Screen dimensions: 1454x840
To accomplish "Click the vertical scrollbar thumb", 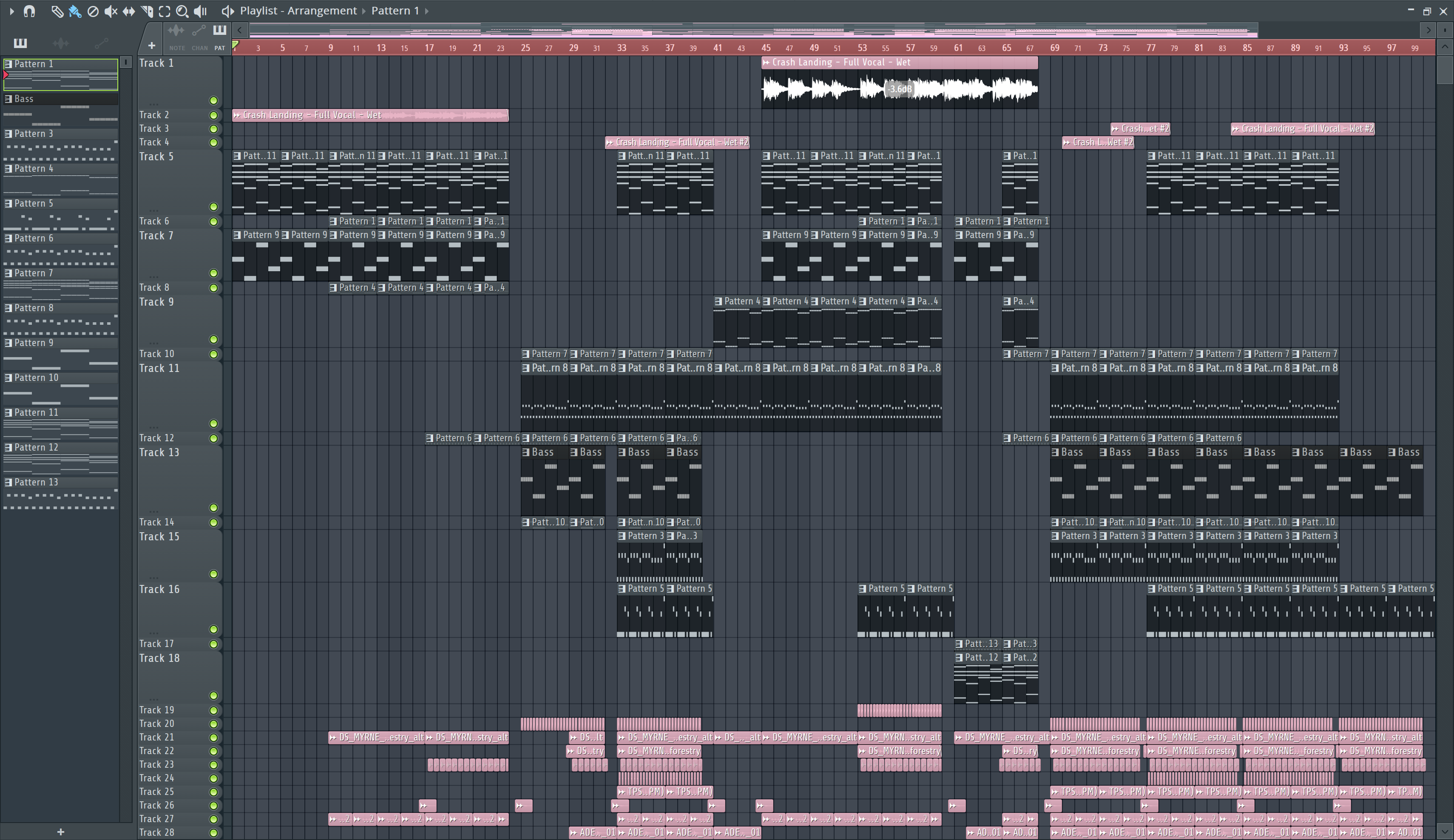I will (x=1444, y=71).
